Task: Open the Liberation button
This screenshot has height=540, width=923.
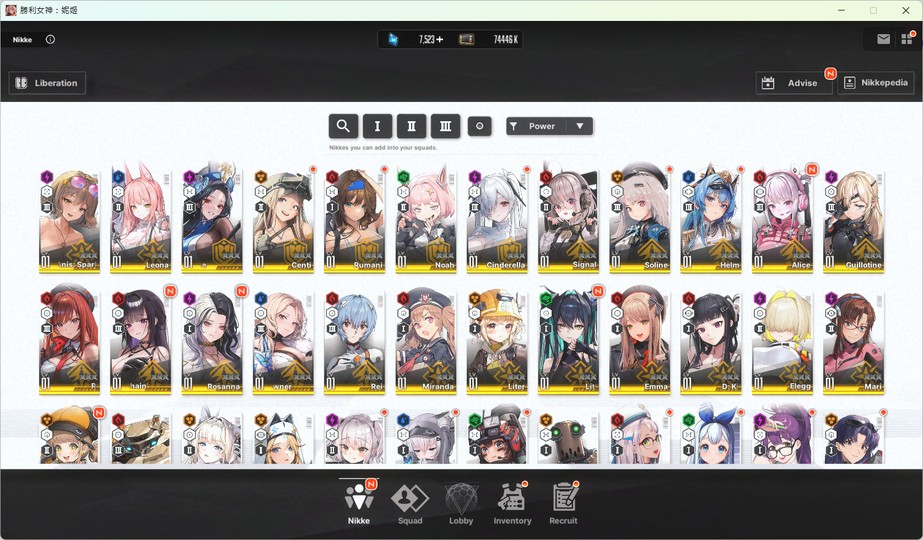Action: [x=47, y=83]
